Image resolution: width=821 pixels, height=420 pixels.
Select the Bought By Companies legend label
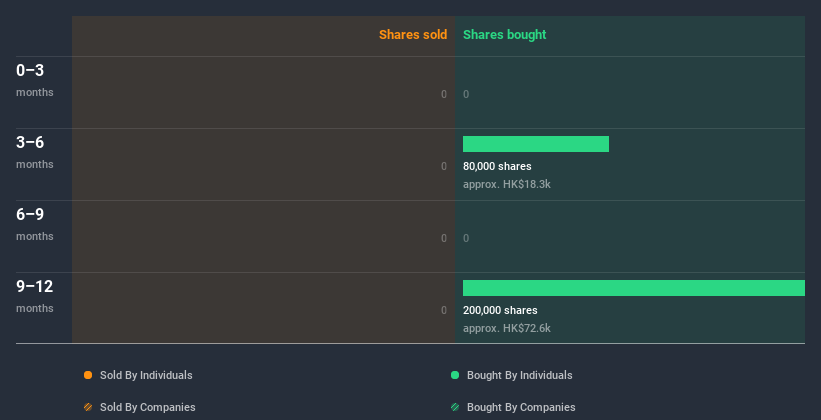(521, 407)
